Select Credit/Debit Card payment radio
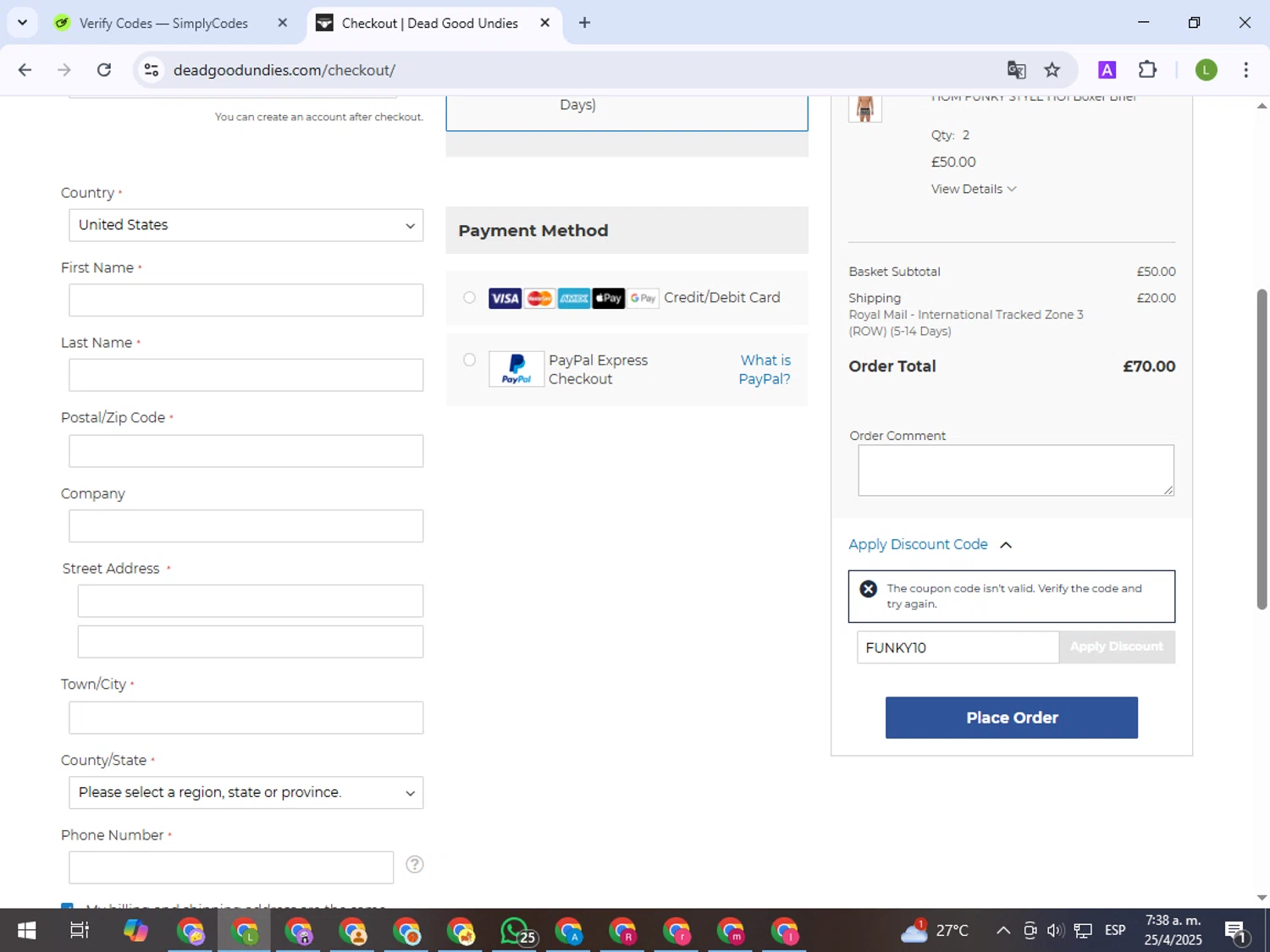This screenshot has height=952, width=1270. (469, 297)
